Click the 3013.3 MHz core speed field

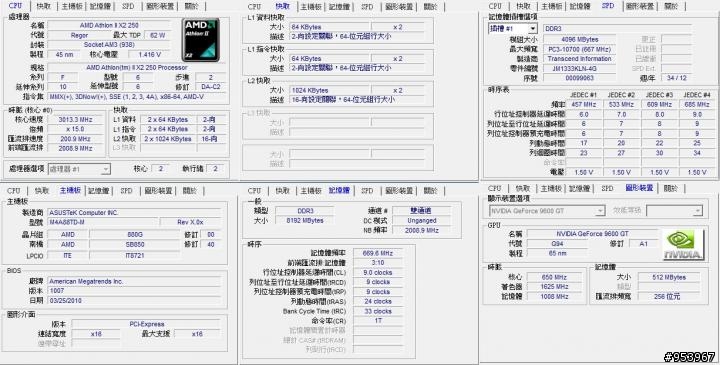pyautogui.click(x=76, y=119)
